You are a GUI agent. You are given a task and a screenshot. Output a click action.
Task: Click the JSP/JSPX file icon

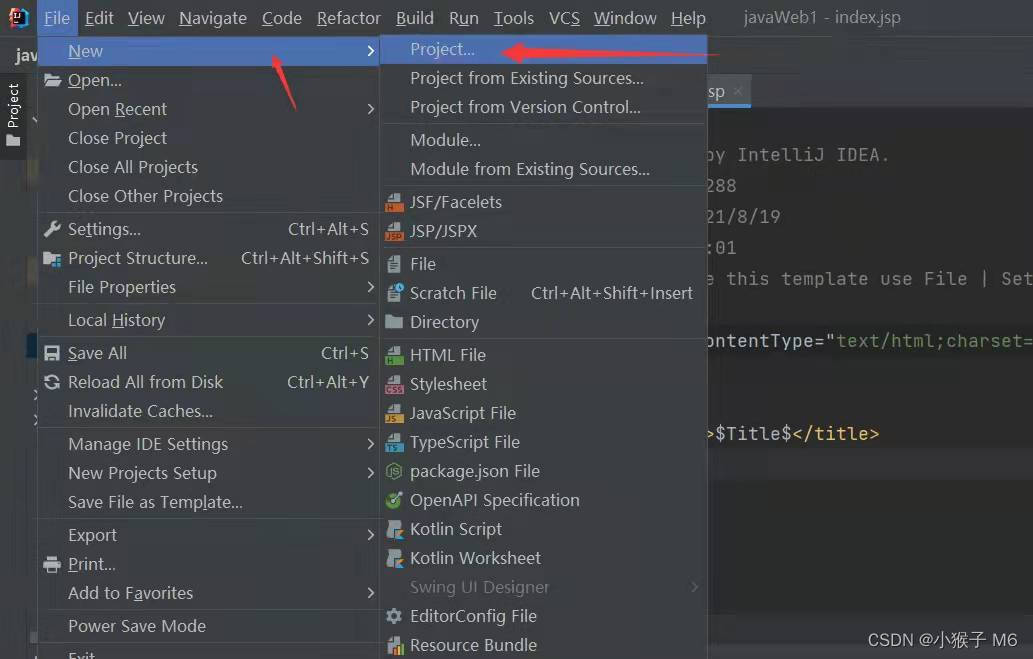pyautogui.click(x=394, y=231)
